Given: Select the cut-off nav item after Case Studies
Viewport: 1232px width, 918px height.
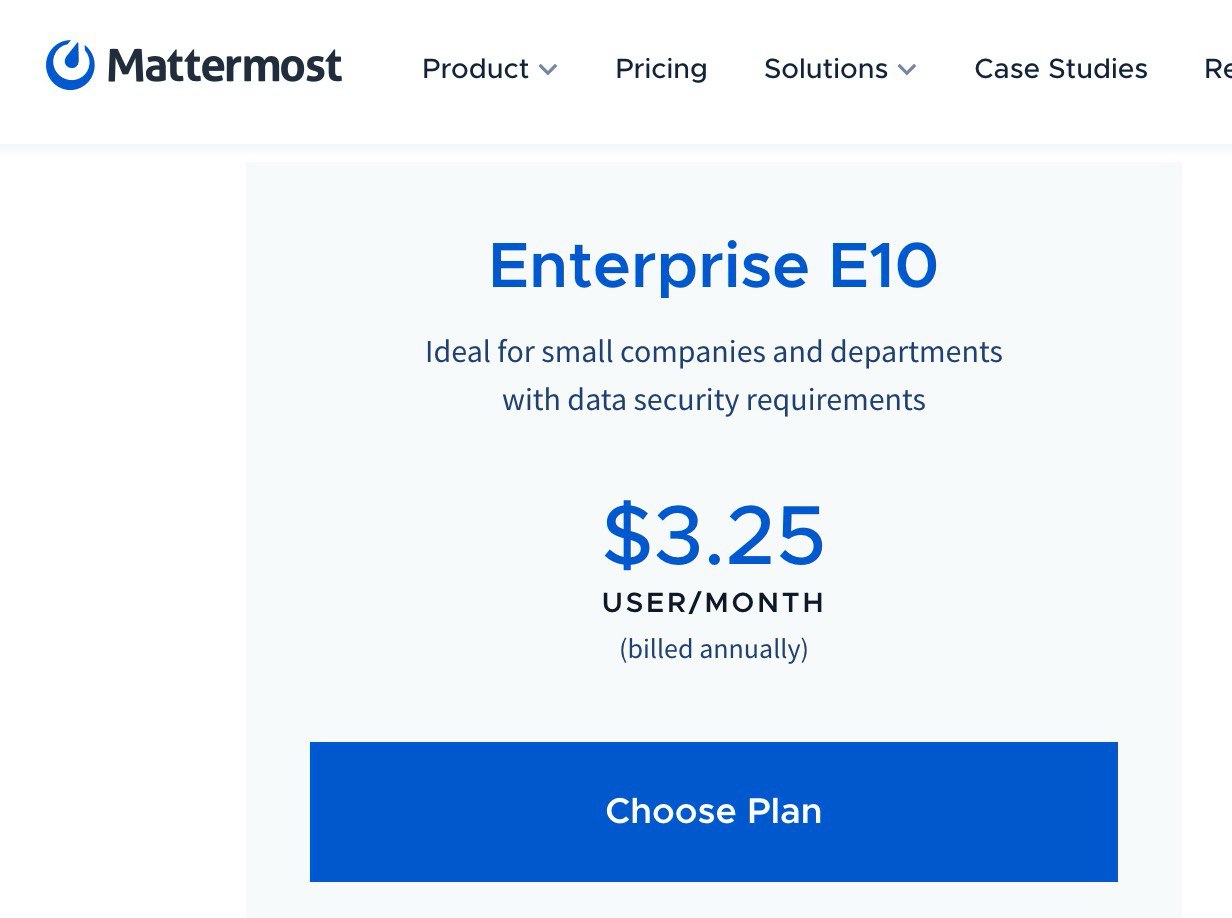Looking at the screenshot, I should click(x=1218, y=69).
